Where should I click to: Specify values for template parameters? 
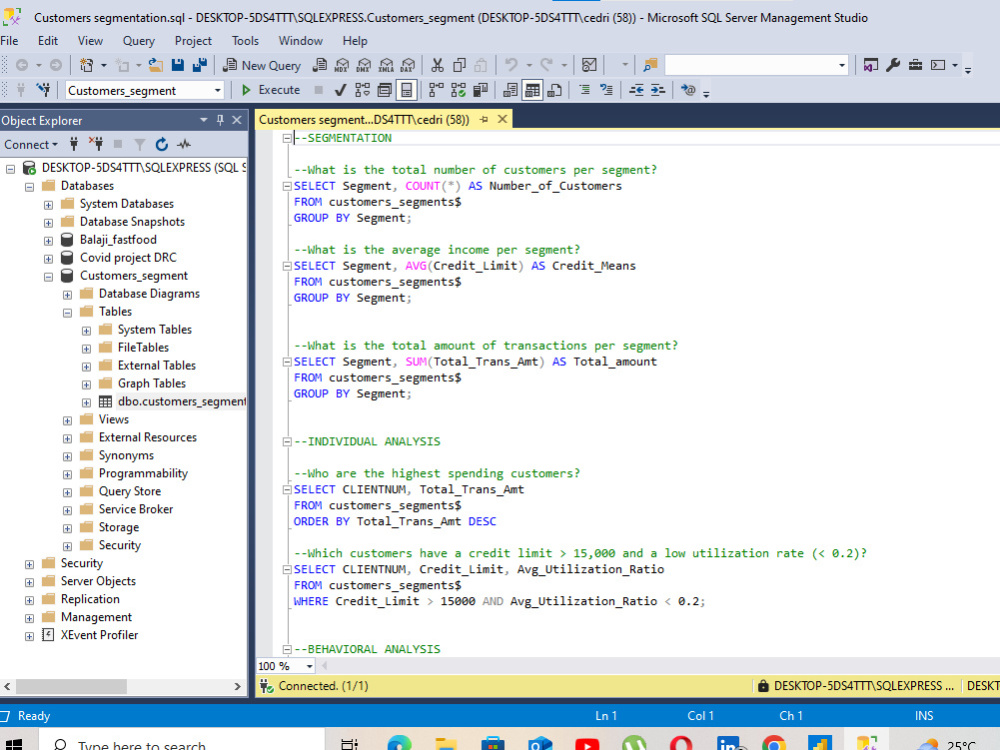(x=688, y=90)
